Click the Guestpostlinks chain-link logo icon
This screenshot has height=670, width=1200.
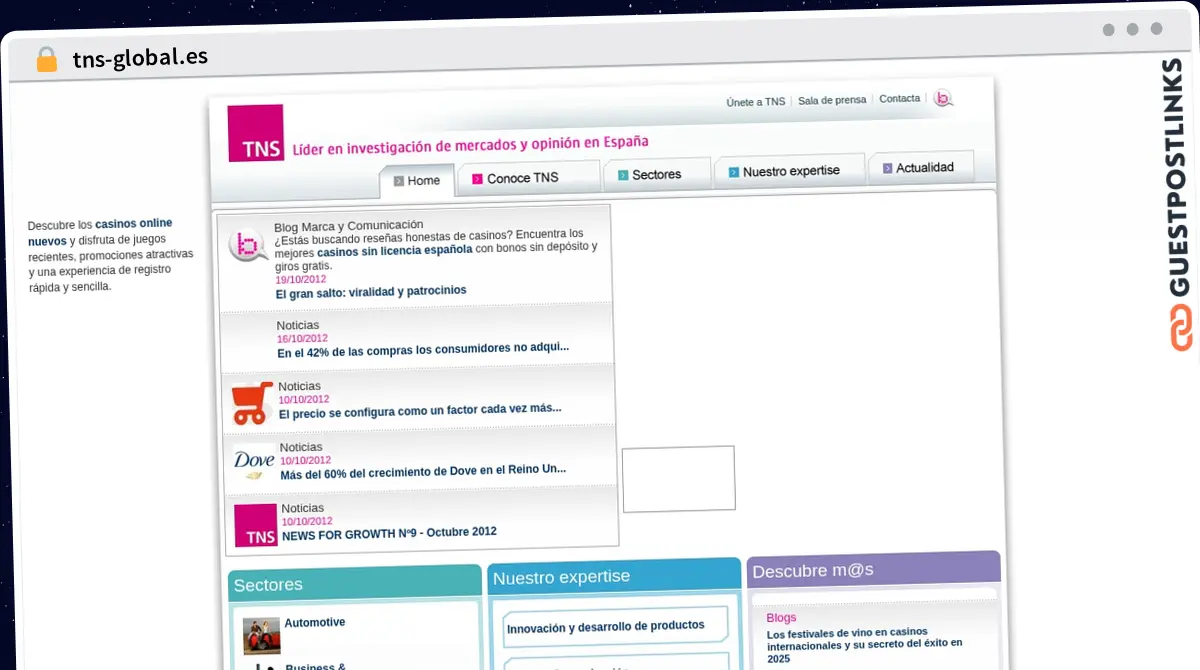tap(1180, 328)
